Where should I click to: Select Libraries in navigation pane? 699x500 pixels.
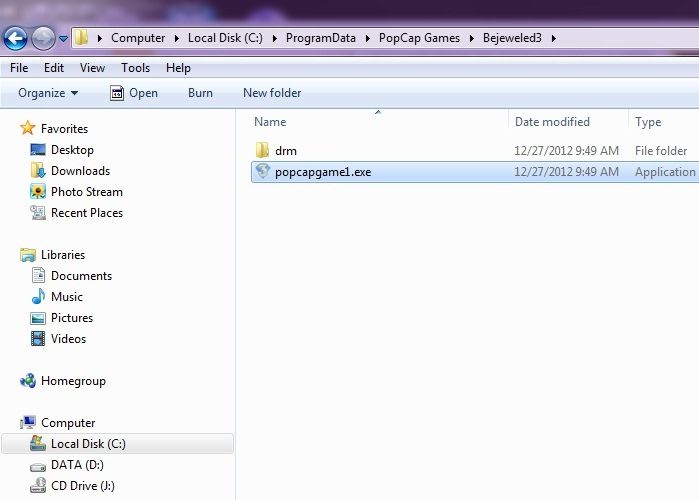(x=63, y=254)
